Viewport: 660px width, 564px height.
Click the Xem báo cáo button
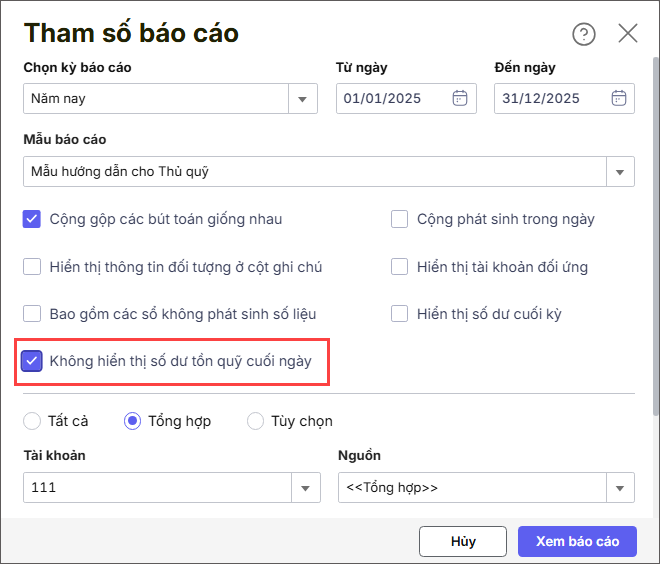[578, 541]
